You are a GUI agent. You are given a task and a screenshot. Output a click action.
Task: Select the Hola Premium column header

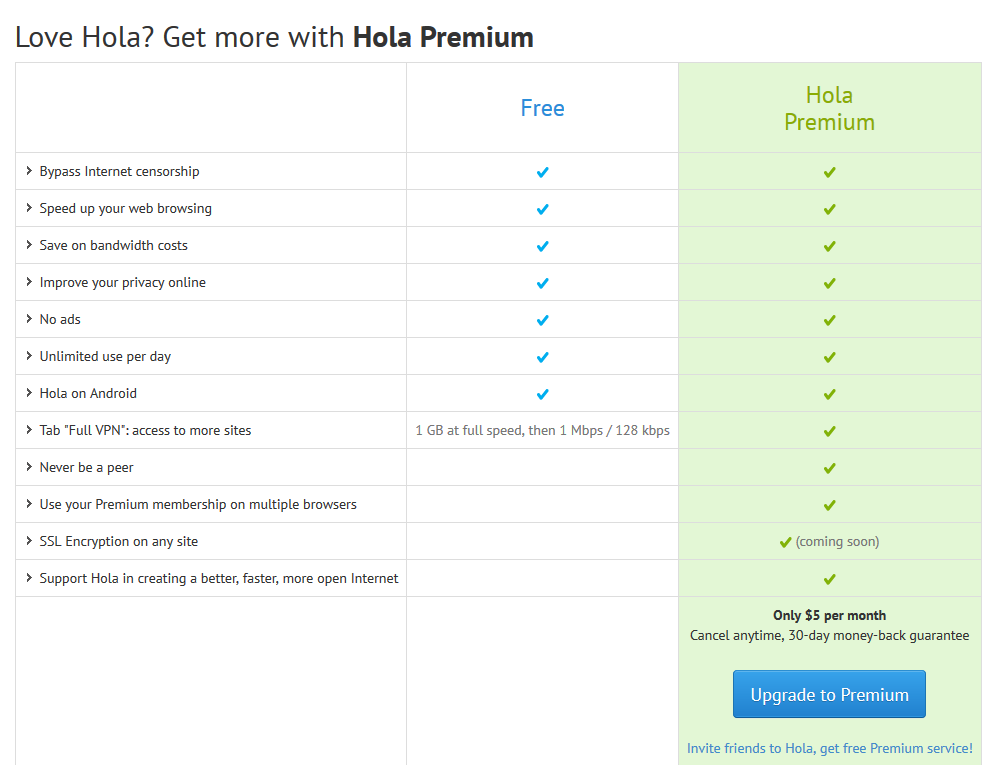click(830, 109)
